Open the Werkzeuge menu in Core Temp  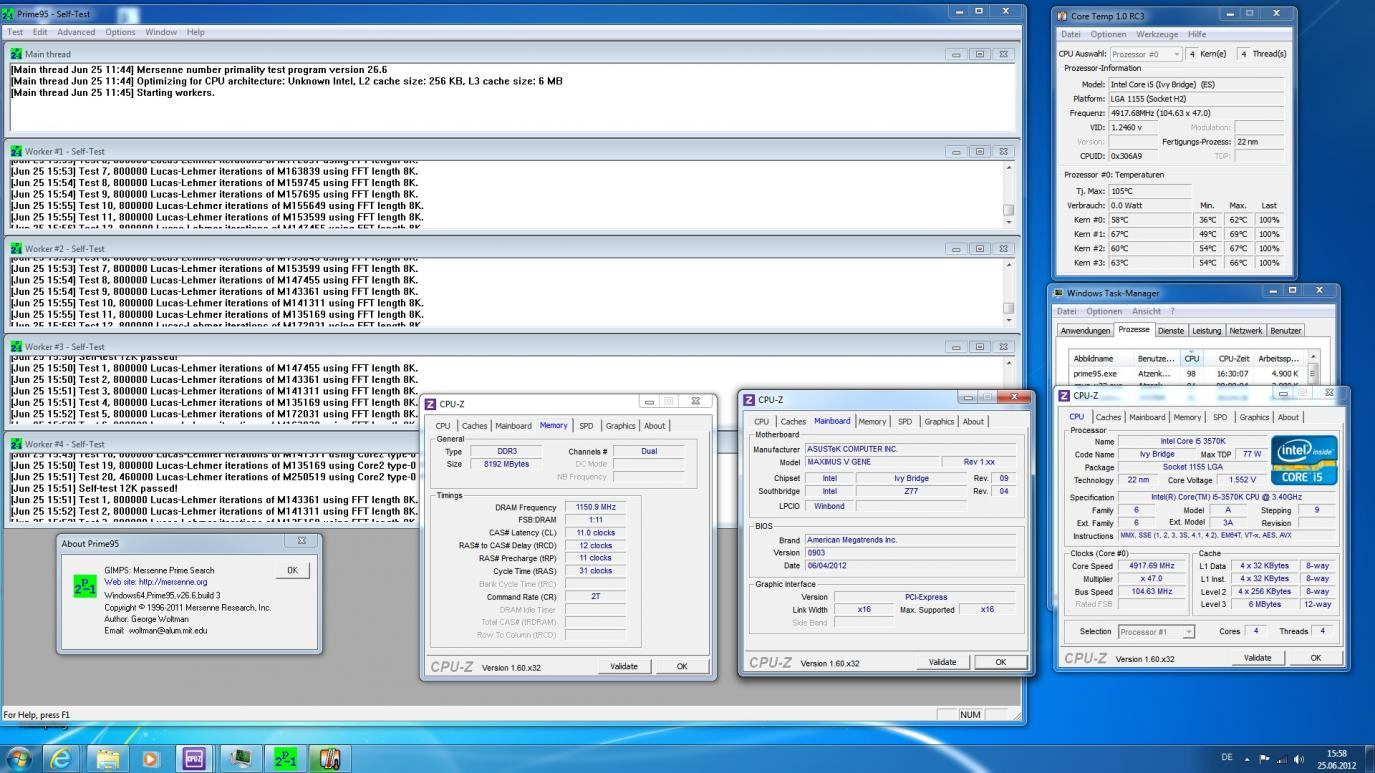click(x=1157, y=34)
